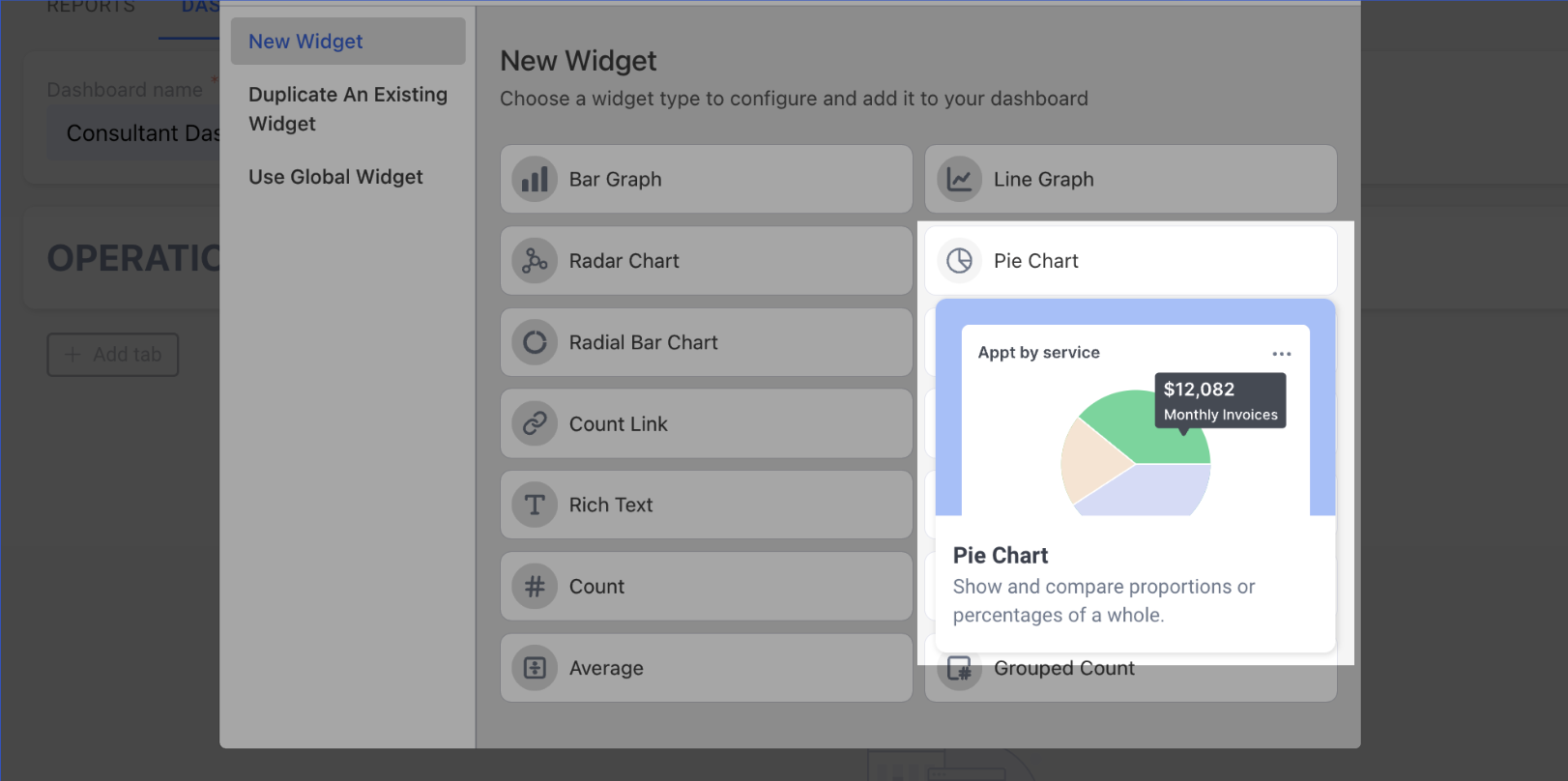Open the three-dots menu on preview
Screen dimensions: 1568x781
pos(1282,354)
